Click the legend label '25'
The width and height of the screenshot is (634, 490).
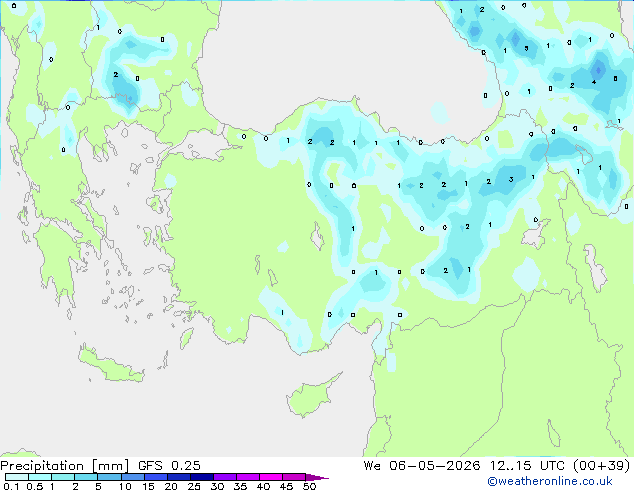[x=194, y=486]
